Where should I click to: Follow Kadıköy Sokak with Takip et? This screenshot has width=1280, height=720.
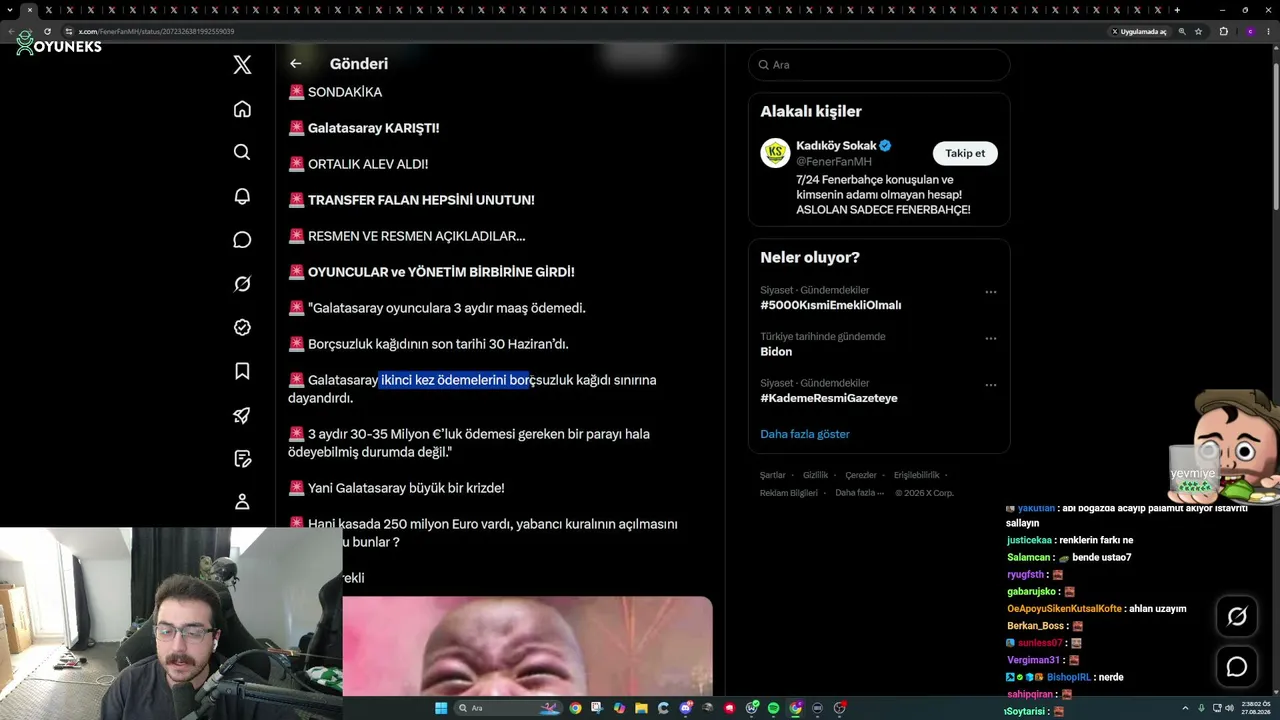[x=965, y=153]
